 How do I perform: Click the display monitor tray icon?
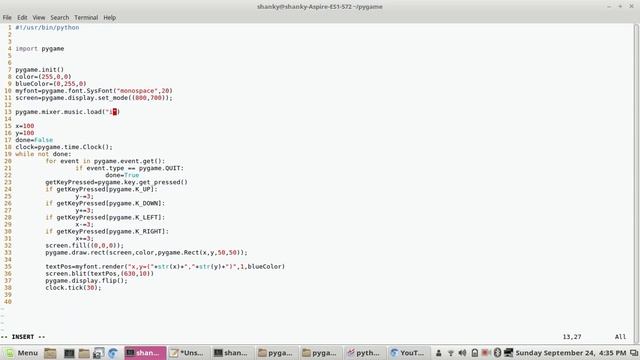click(509, 353)
